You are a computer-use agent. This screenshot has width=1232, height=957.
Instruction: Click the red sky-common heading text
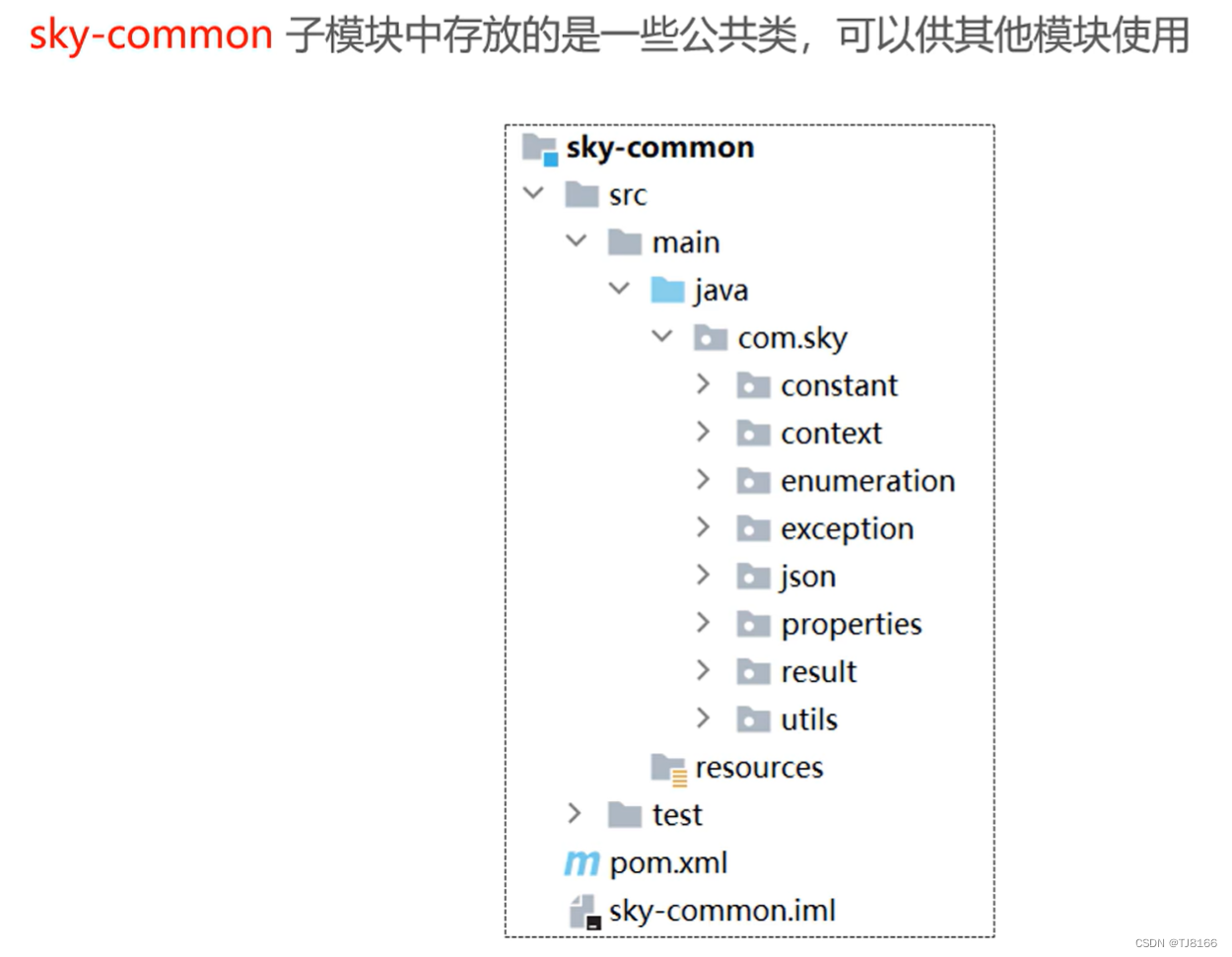tap(148, 33)
